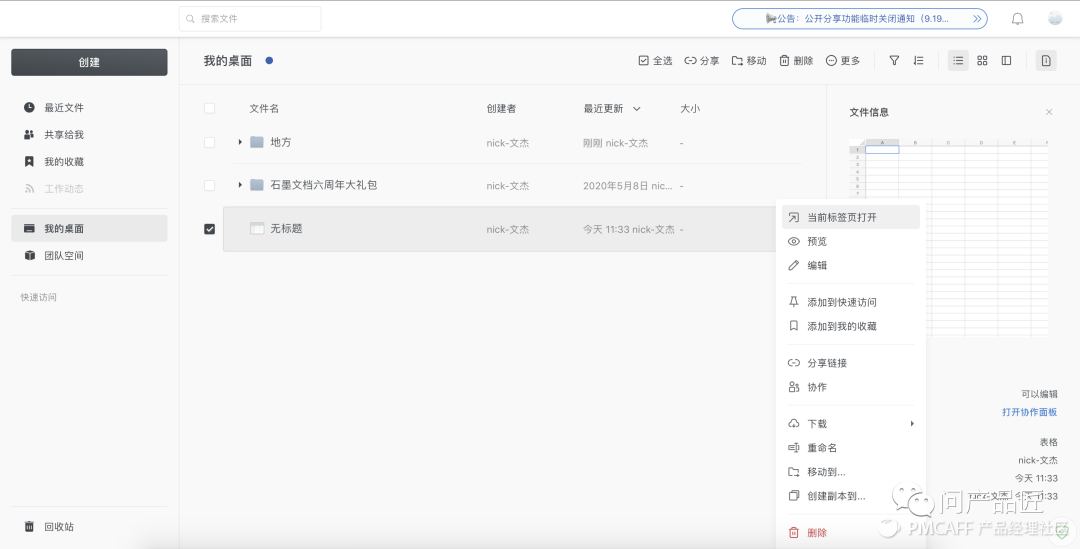1080x549 pixels.
Task: Click the 打开协作面板 link
Action: pyautogui.click(x=1030, y=412)
